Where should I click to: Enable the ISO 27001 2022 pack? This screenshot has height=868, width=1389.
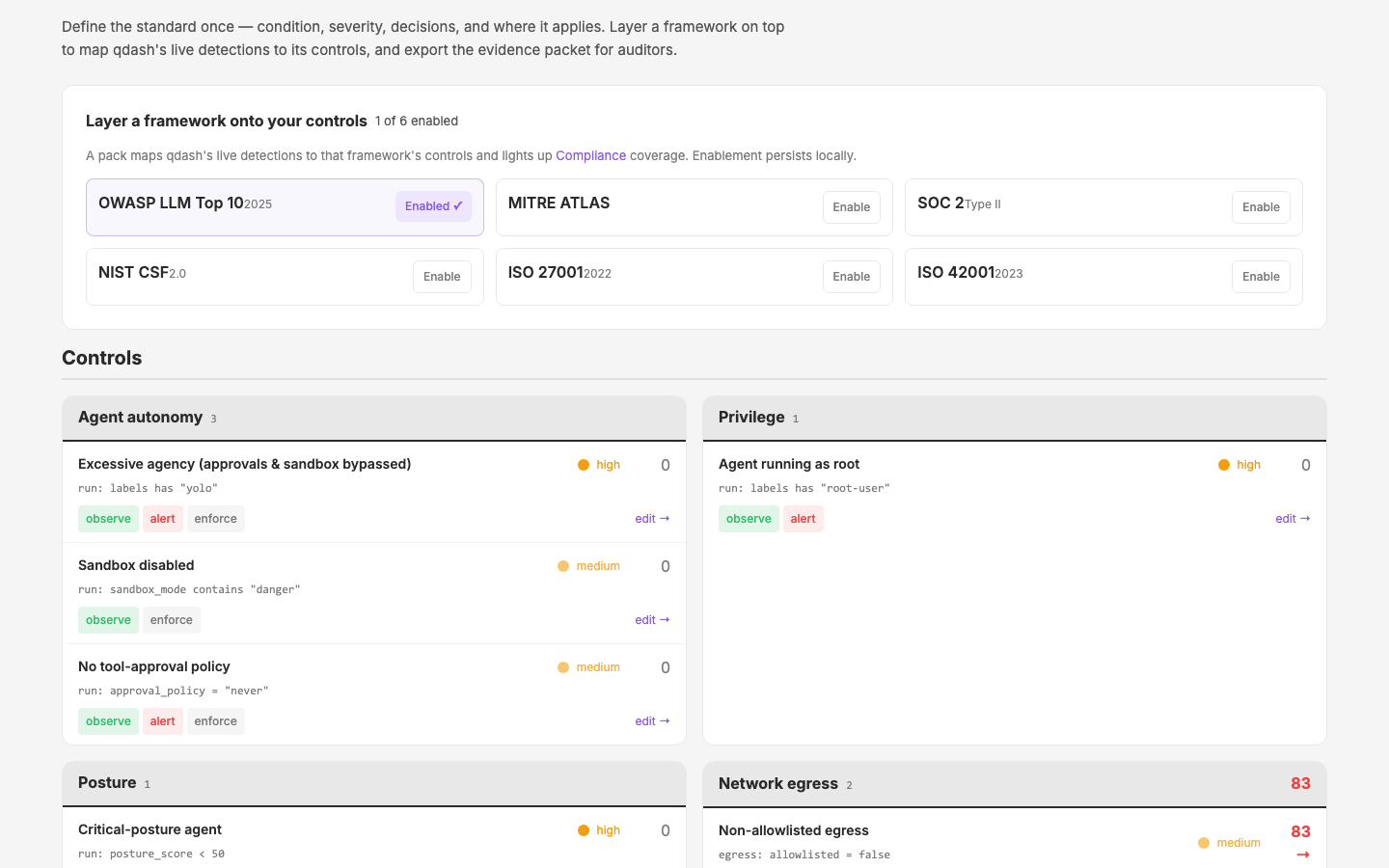click(852, 277)
